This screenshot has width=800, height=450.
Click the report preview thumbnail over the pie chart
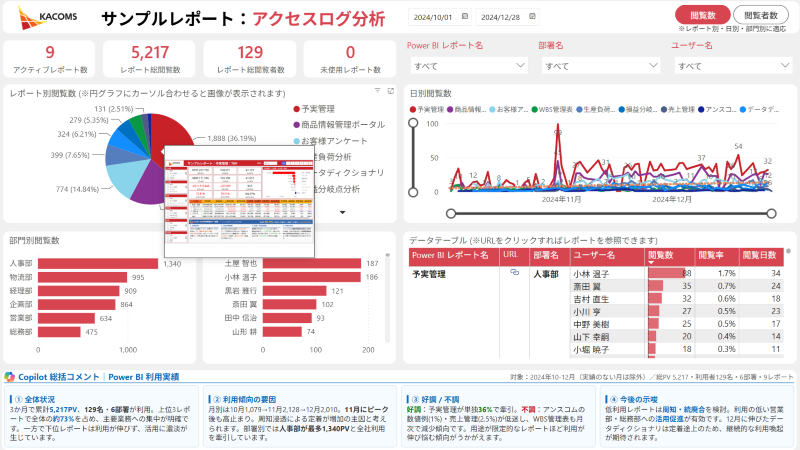239,201
